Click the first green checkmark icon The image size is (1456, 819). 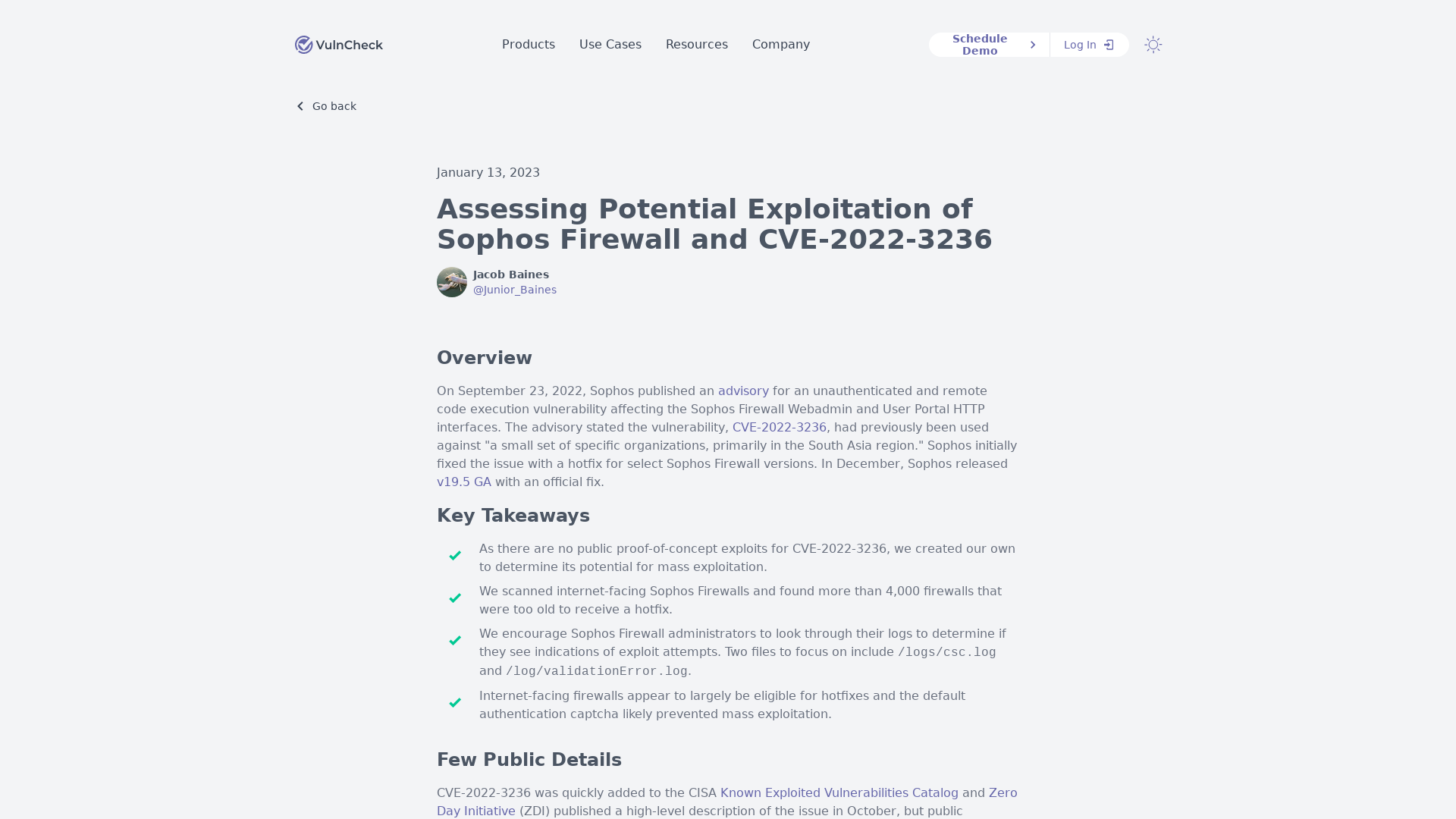click(x=456, y=555)
